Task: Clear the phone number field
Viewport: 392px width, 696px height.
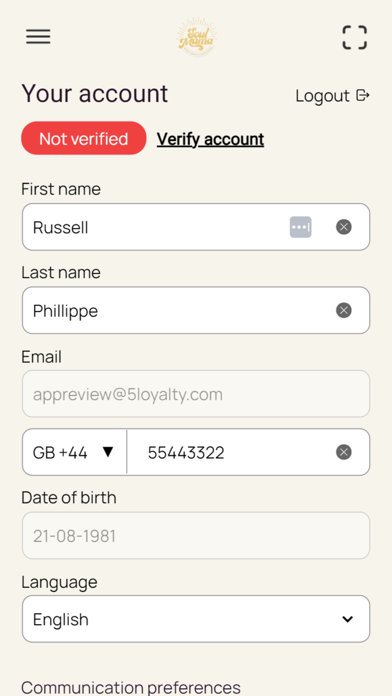Action: pyautogui.click(x=344, y=452)
